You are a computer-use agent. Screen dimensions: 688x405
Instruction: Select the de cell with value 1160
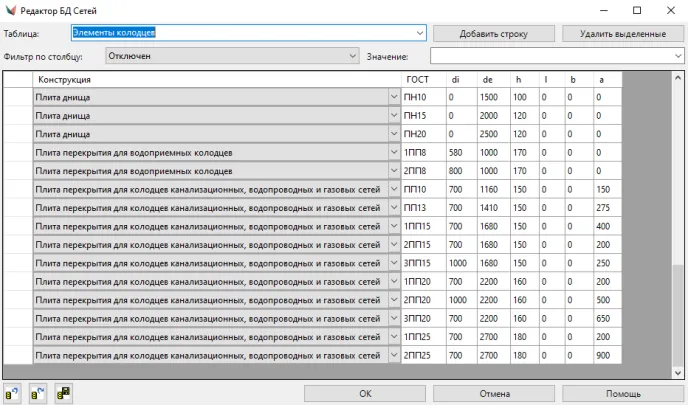(493, 189)
